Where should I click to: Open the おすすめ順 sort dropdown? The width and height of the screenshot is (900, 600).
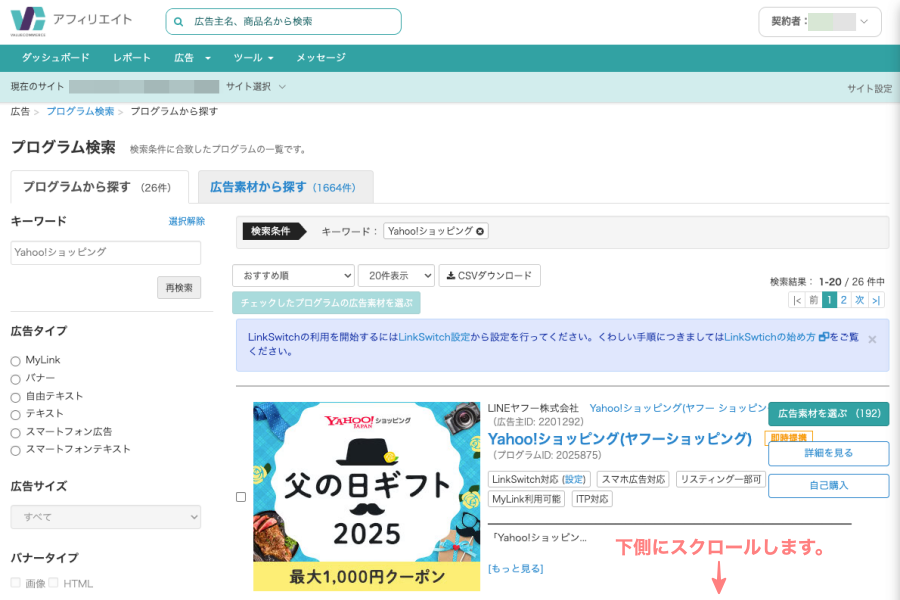coord(293,276)
